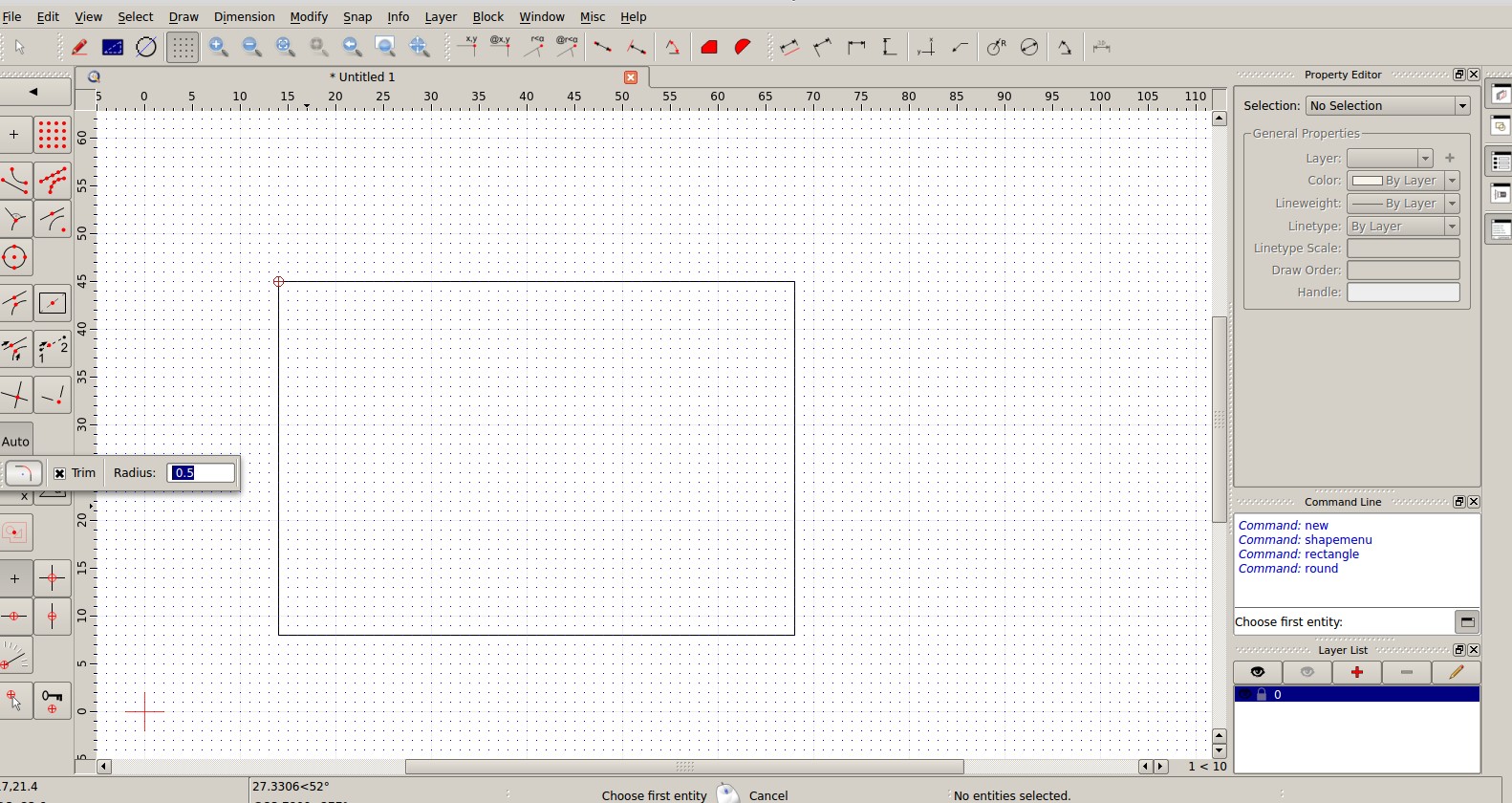
Task: Toggle the grid display button
Action: (x=183, y=47)
